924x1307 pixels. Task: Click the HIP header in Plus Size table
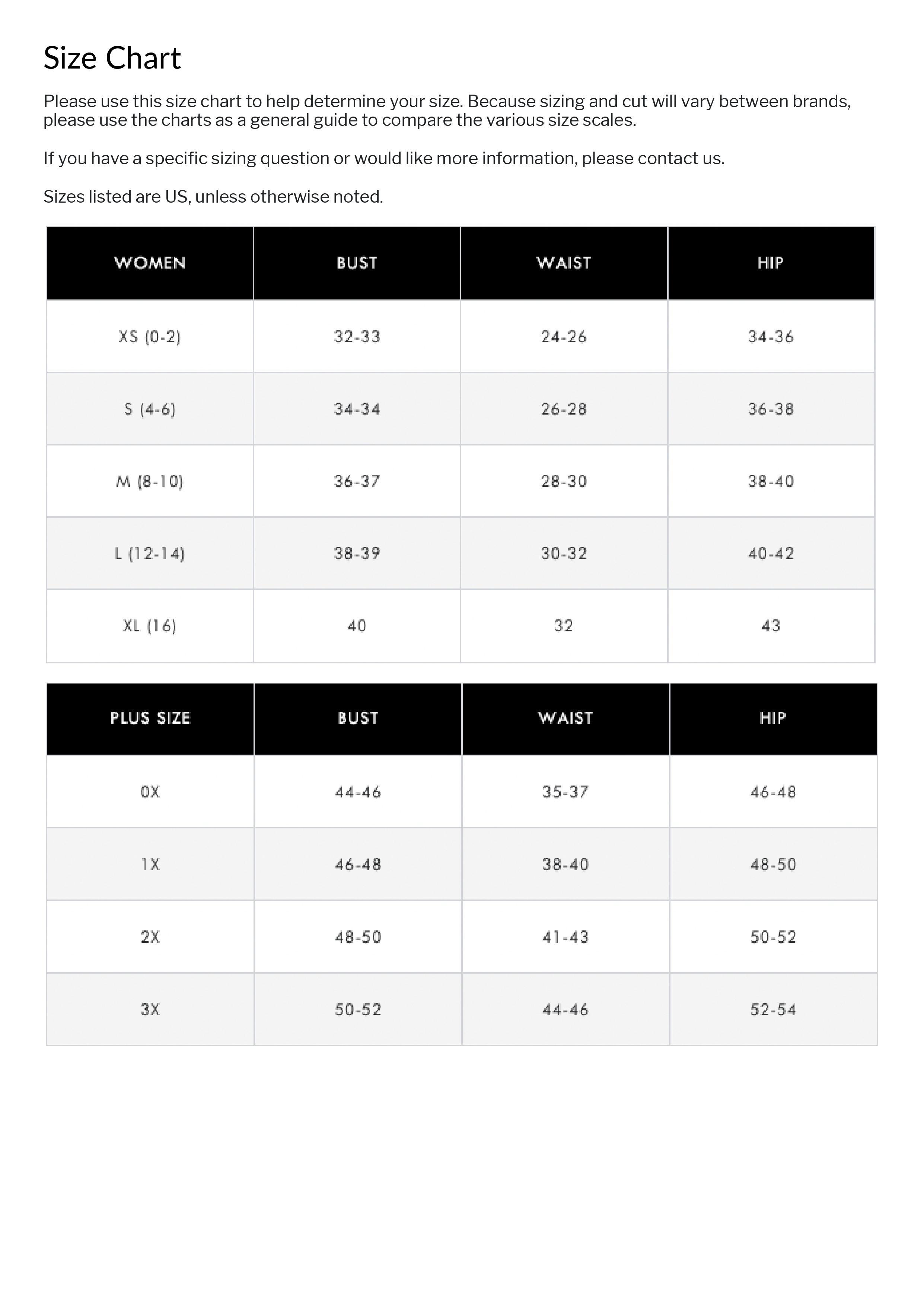772,718
